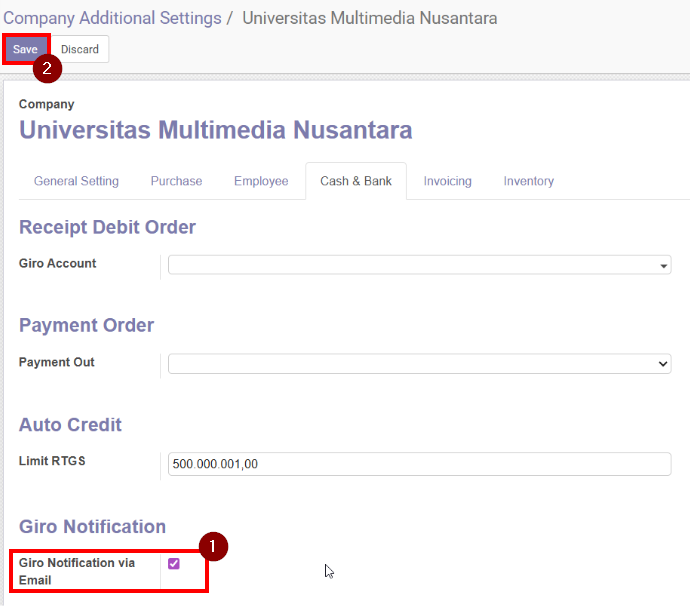
Task: Open the Inventory tab
Action: pos(528,181)
